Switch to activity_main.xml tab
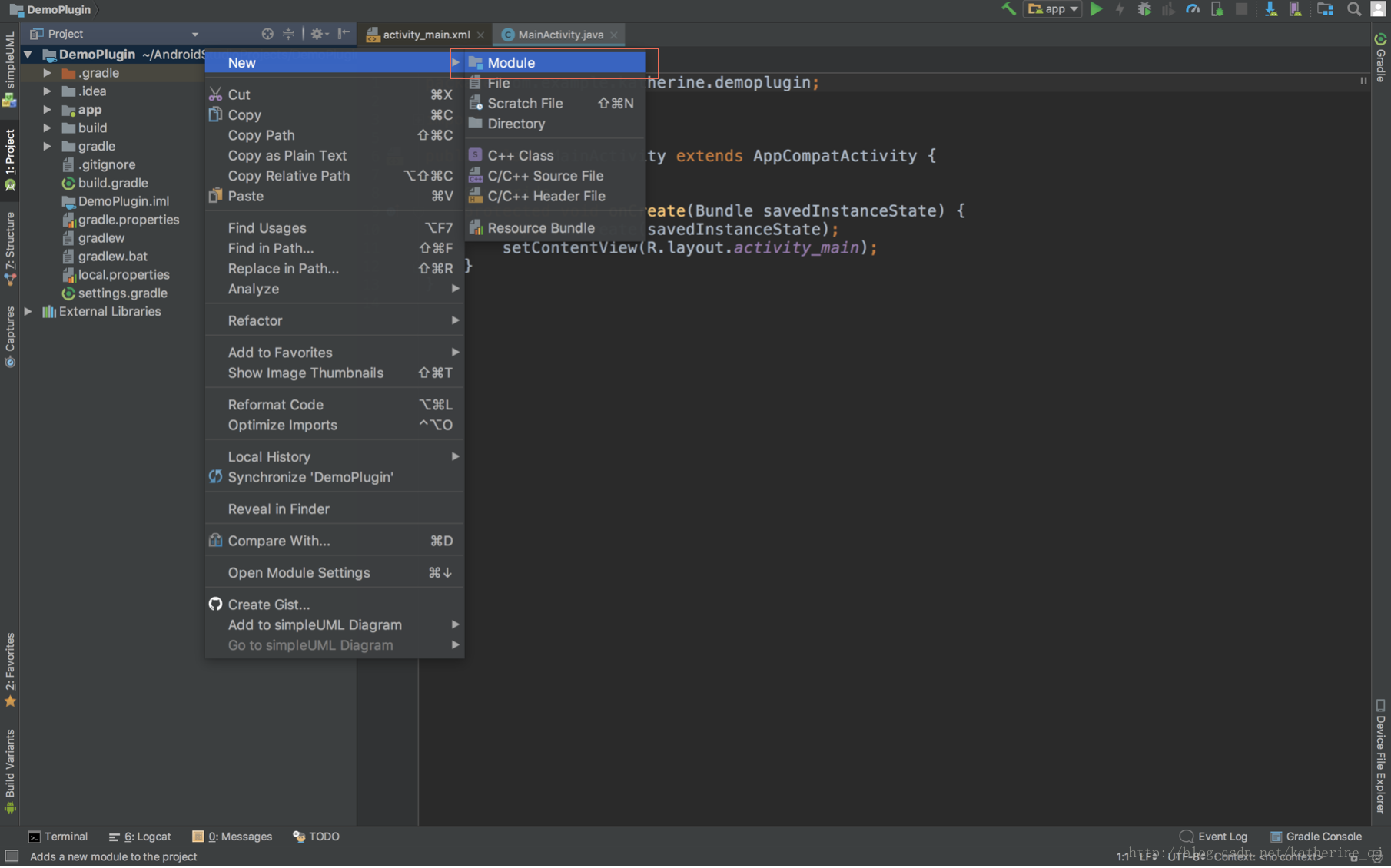 (425, 35)
